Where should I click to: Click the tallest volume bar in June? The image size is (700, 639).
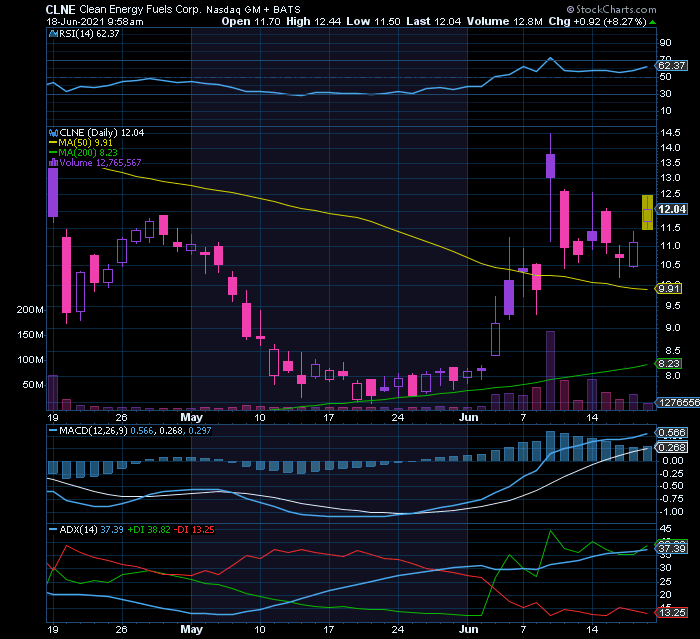click(x=550, y=370)
